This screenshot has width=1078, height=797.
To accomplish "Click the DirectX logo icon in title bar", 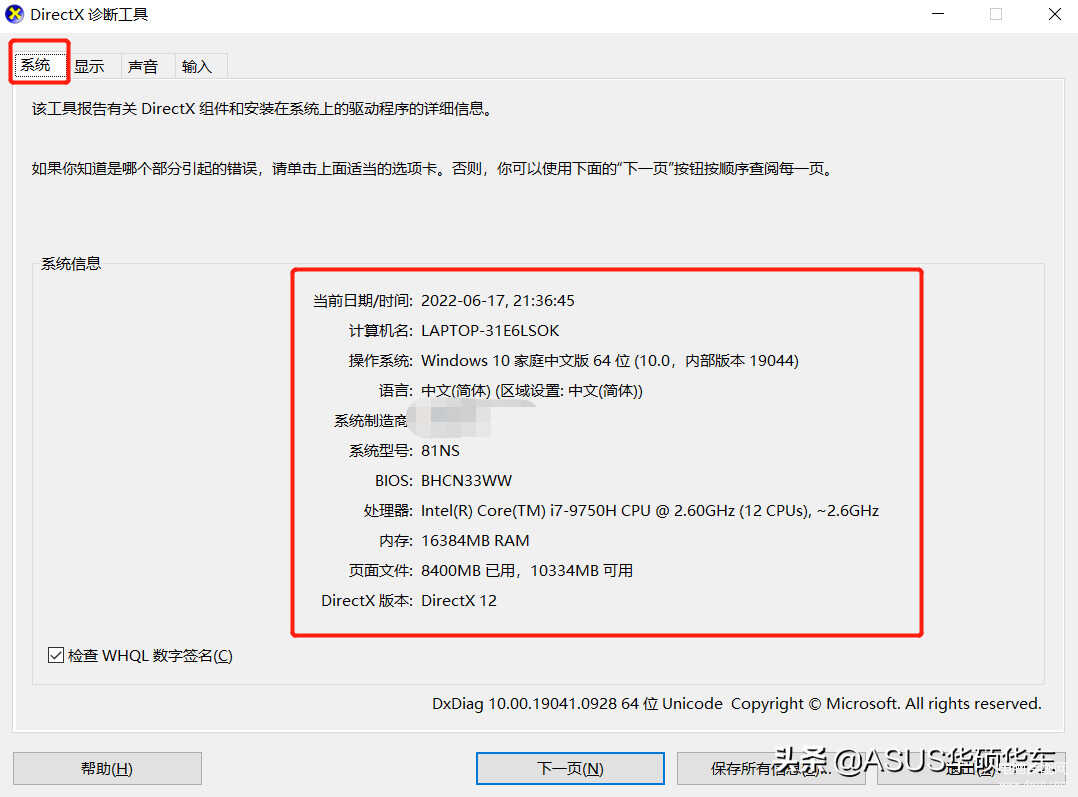I will (14, 14).
